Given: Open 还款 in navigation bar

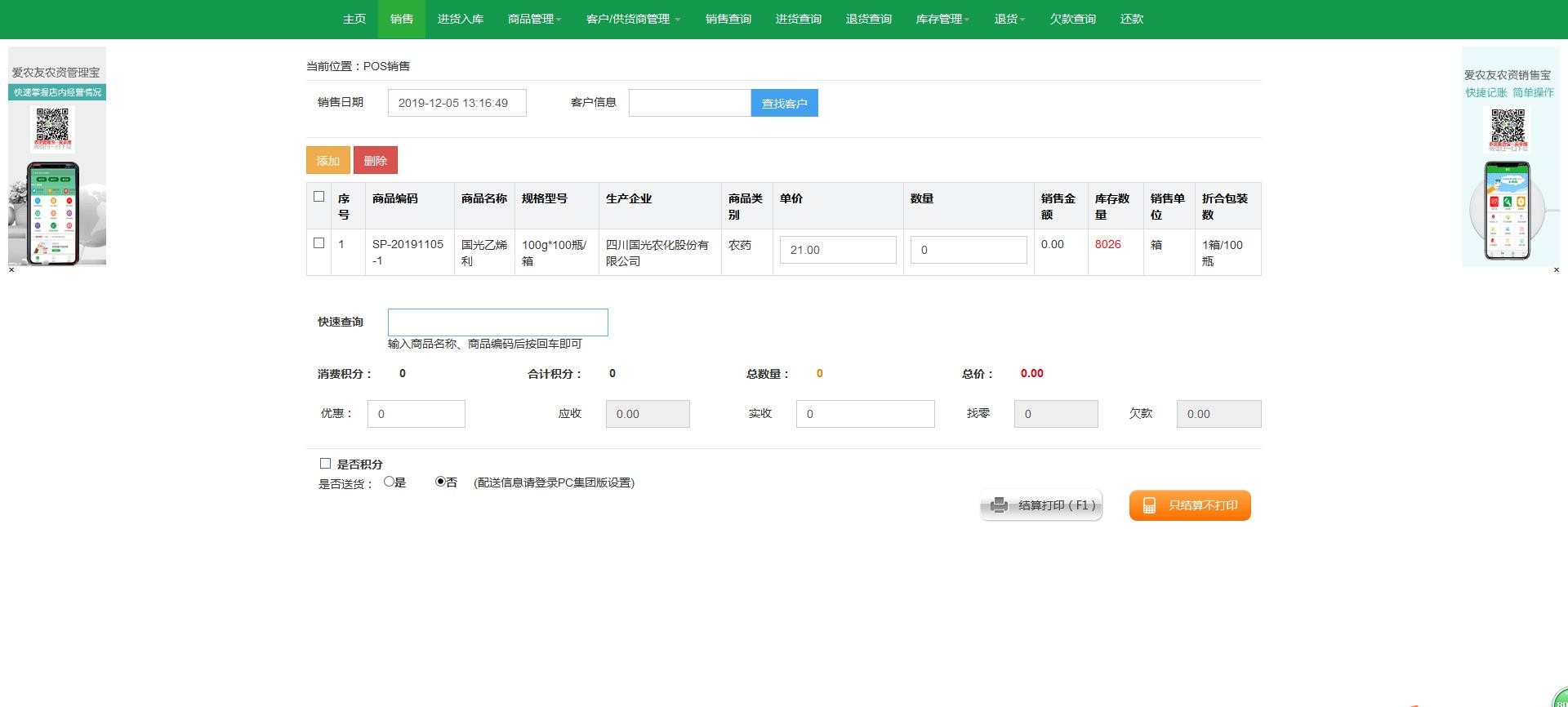Looking at the screenshot, I should point(1132,19).
